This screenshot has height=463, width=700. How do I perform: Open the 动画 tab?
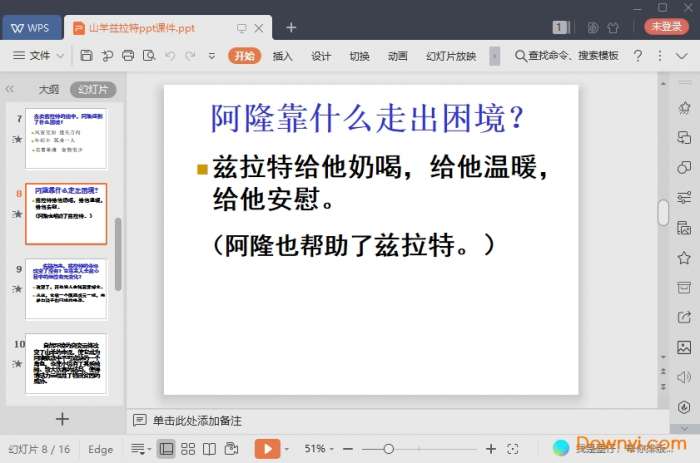point(398,56)
